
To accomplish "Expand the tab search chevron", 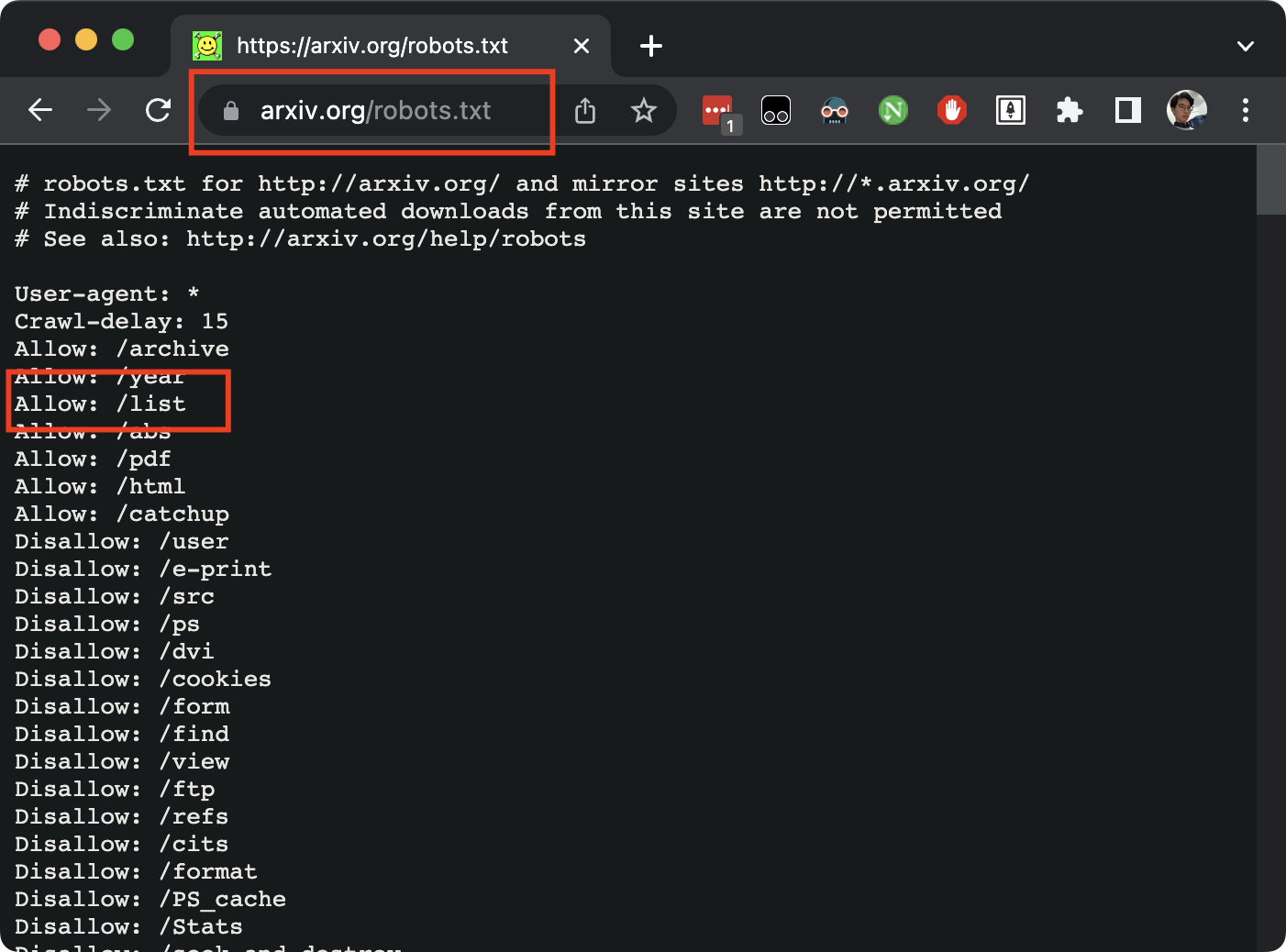I will click(1246, 46).
